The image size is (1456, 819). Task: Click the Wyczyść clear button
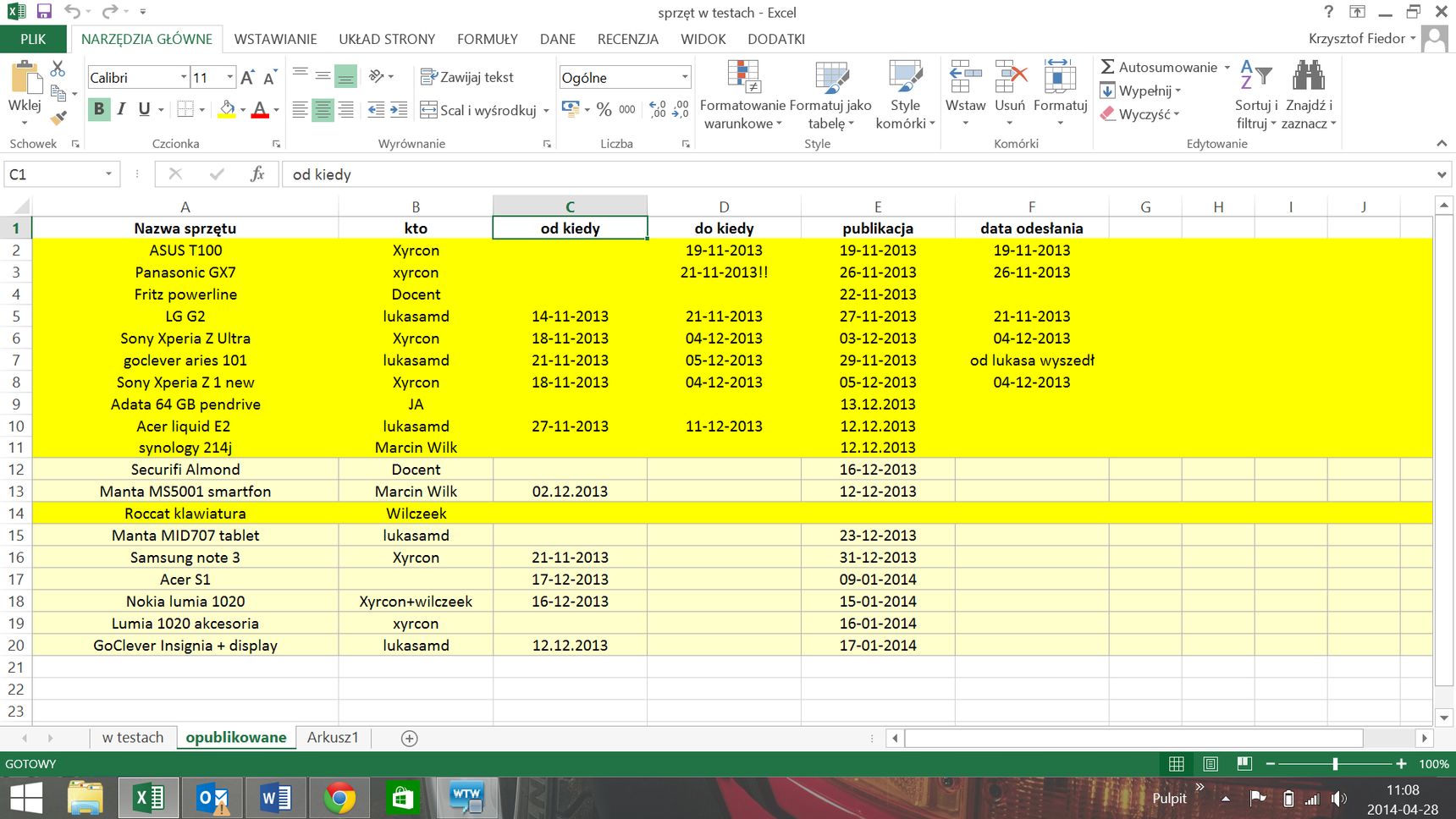(1139, 113)
